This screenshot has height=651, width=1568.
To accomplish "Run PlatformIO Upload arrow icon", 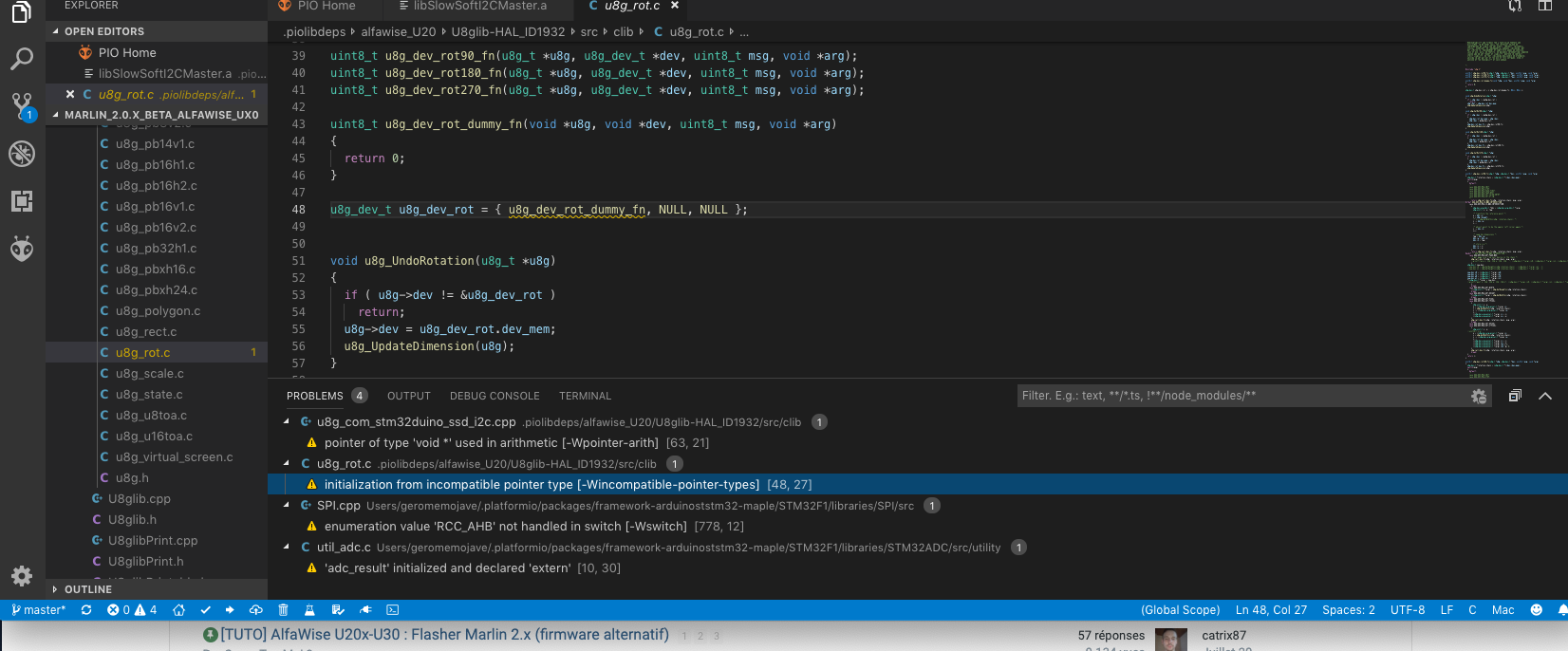I will click(x=230, y=610).
